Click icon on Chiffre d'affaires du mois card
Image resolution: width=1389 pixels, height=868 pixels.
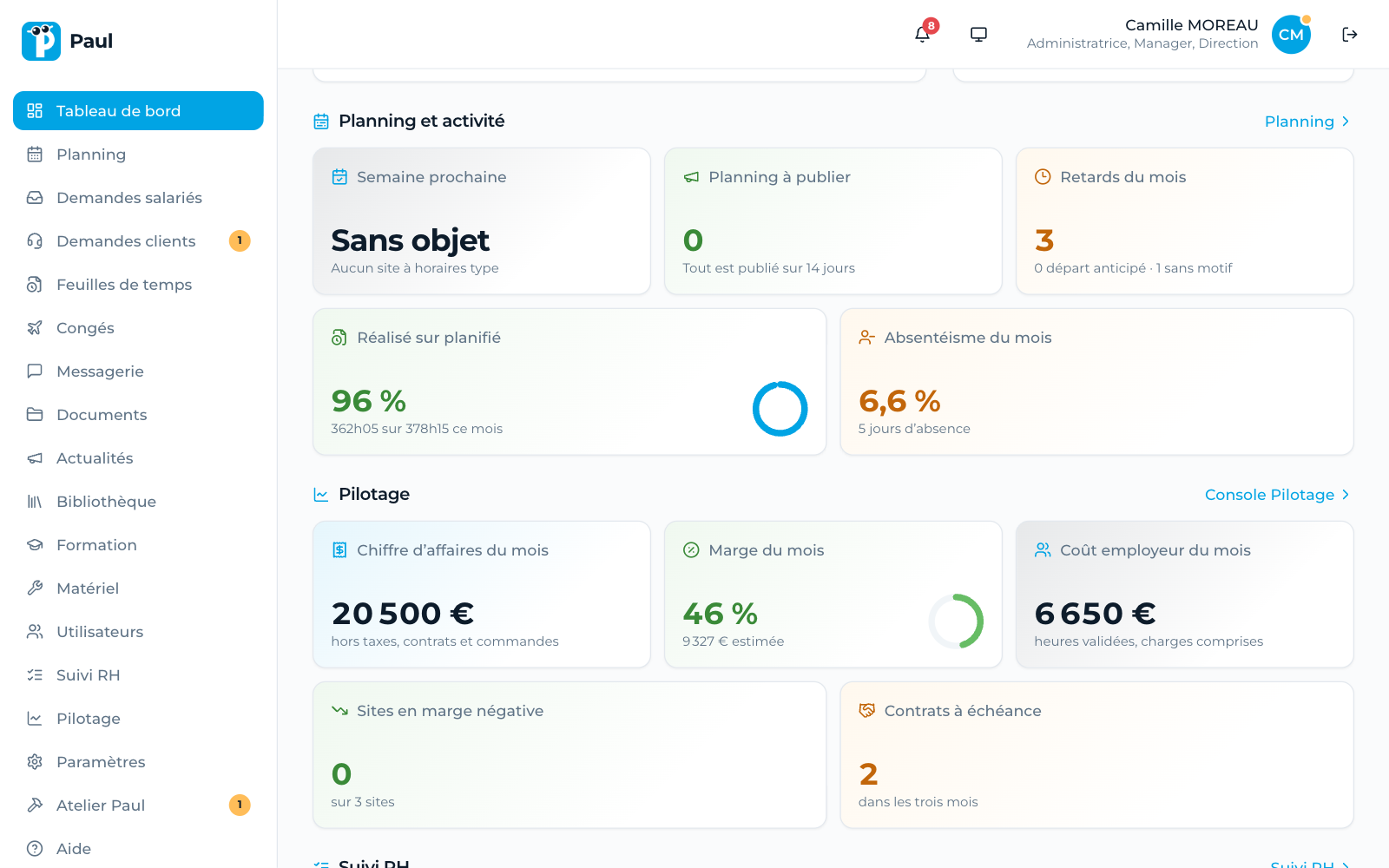tap(339, 550)
